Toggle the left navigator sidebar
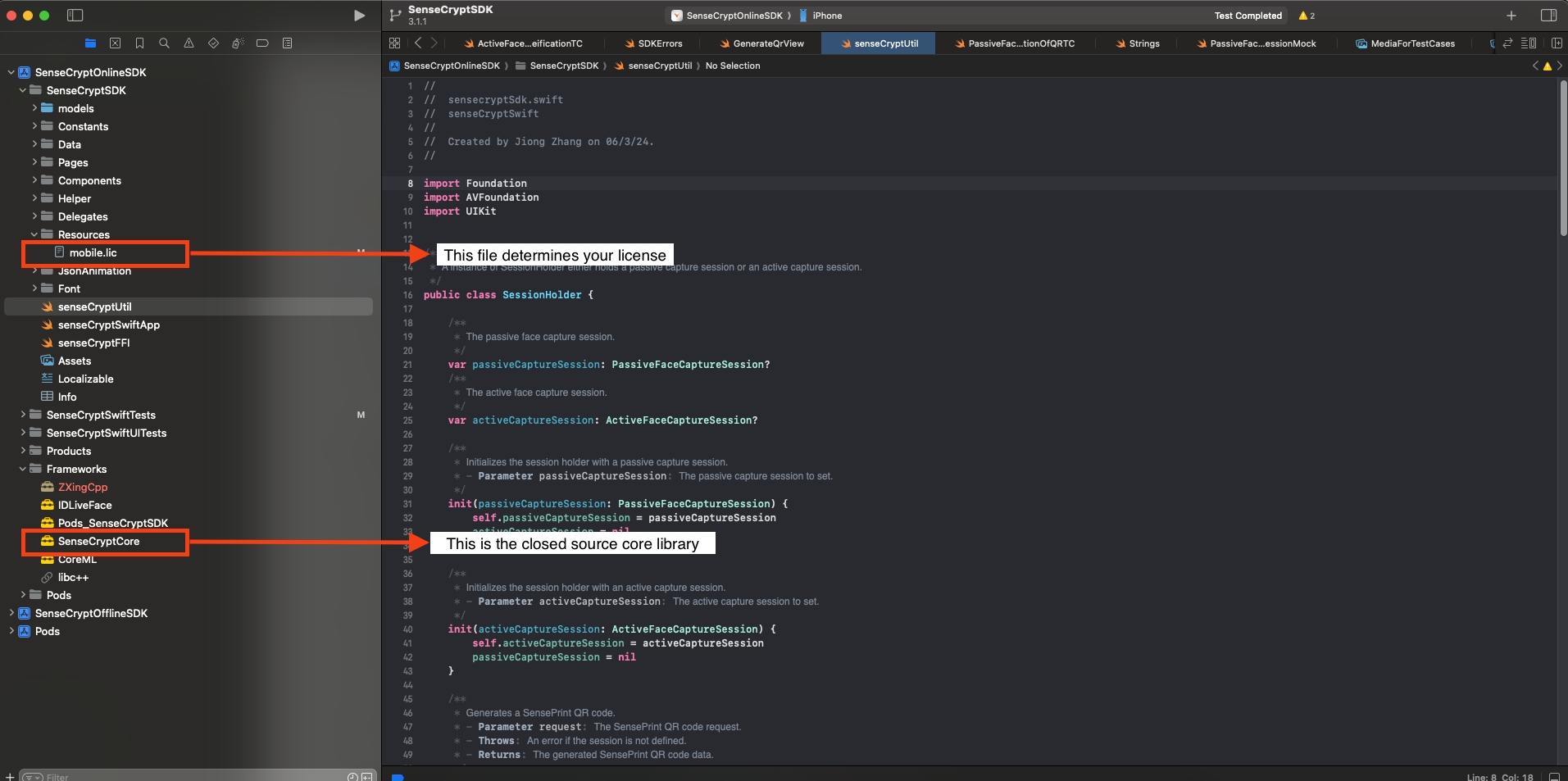This screenshot has height=781, width=1568. click(75, 16)
